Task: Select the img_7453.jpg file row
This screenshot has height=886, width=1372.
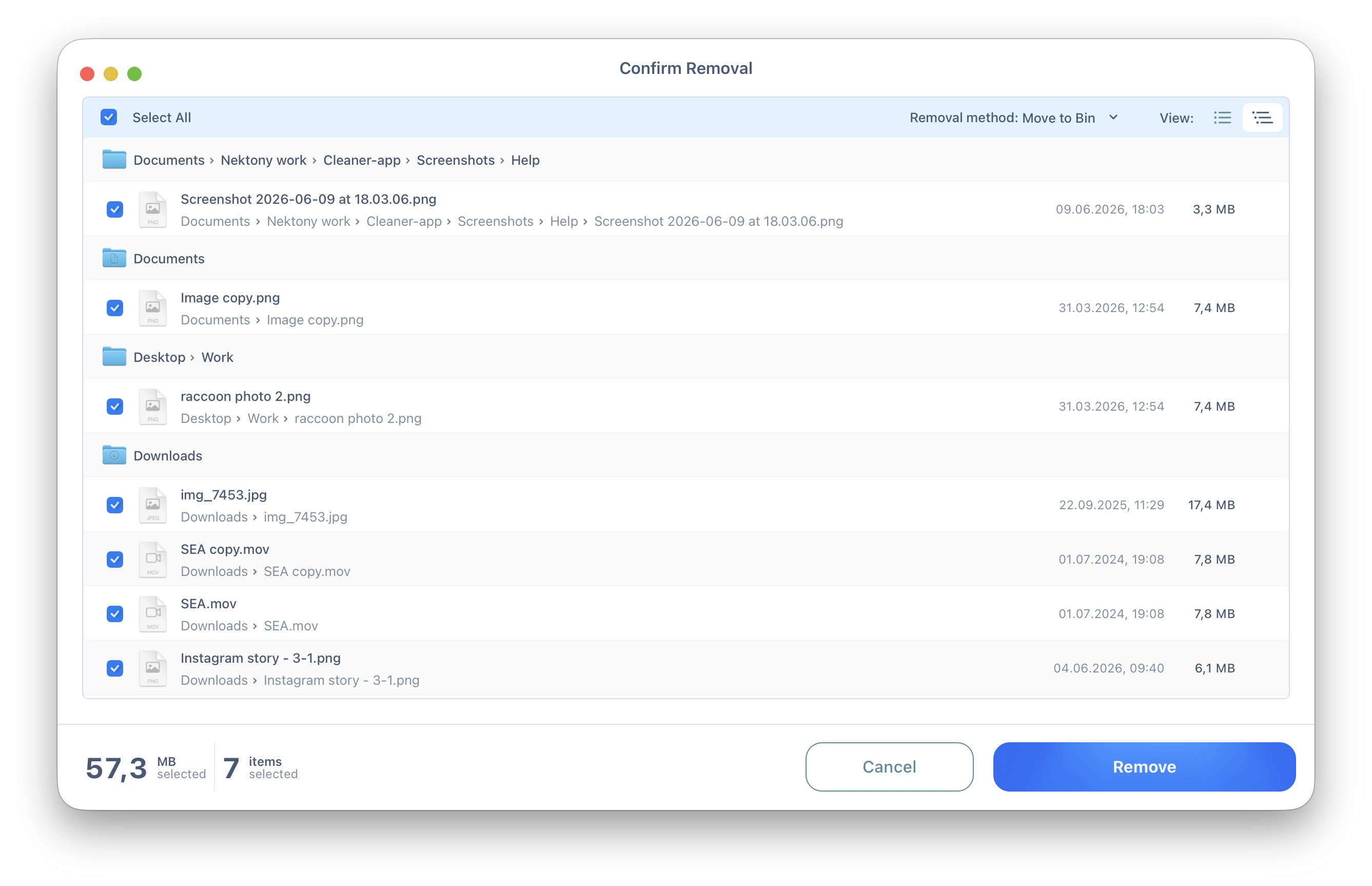Action: pyautogui.click(x=685, y=505)
